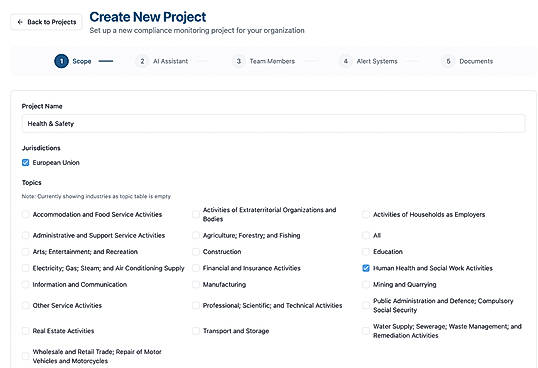Click note about topic table being empty
The width and height of the screenshot is (538, 368).
96,197
